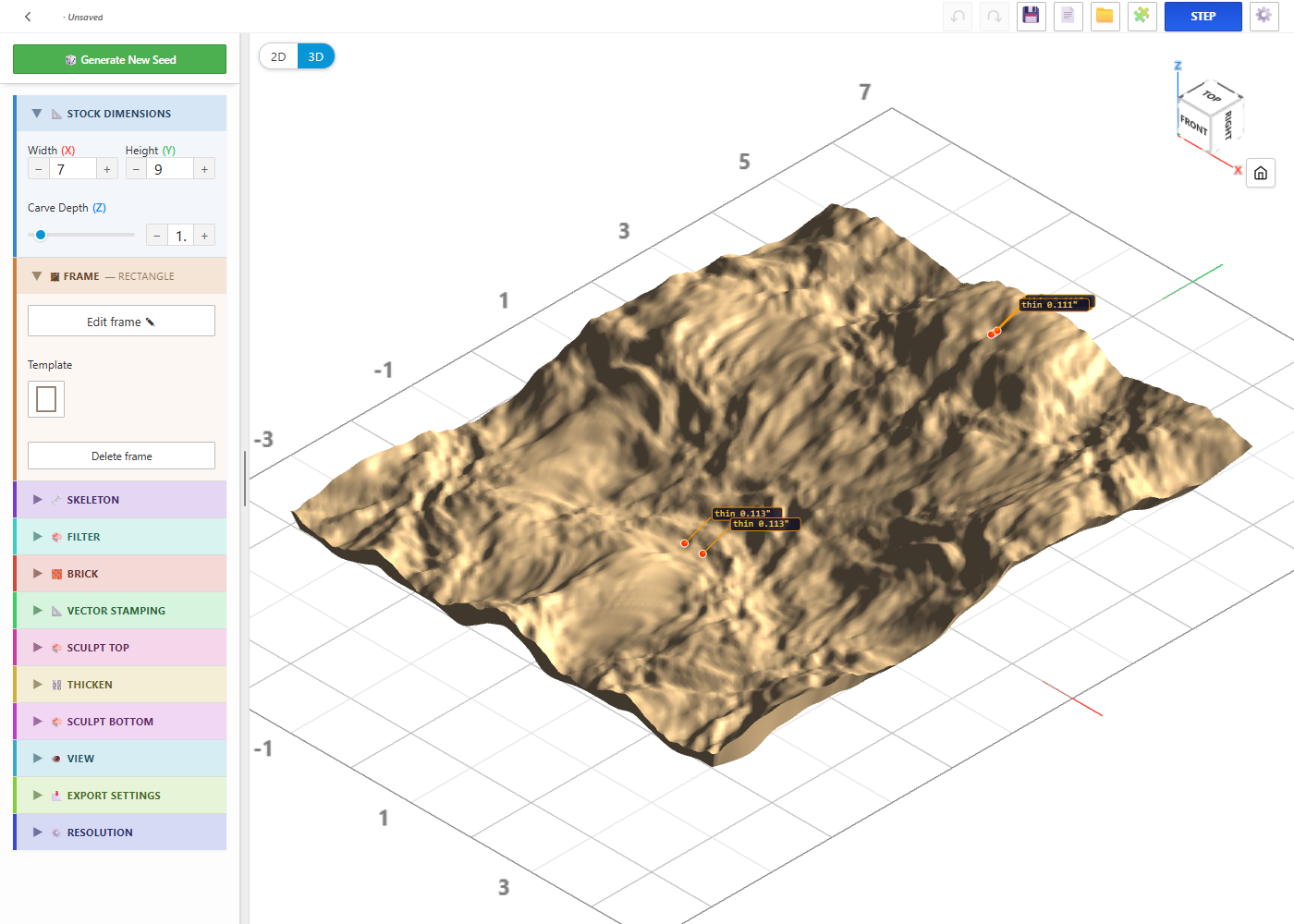This screenshot has height=924, width=1294.
Task: Collapse the Stock Dimensions section
Action: pyautogui.click(x=120, y=114)
